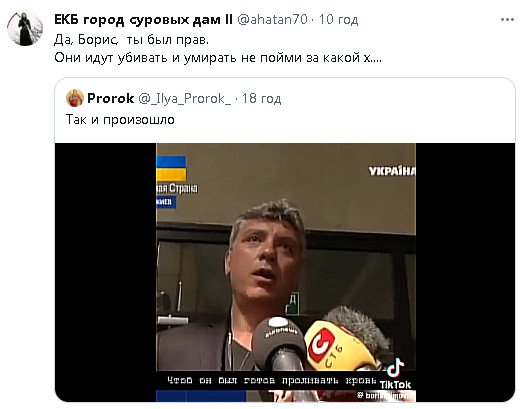The image size is (522, 409).
Task: Click the TikTok logo watermark on the video
Action: 396,374
